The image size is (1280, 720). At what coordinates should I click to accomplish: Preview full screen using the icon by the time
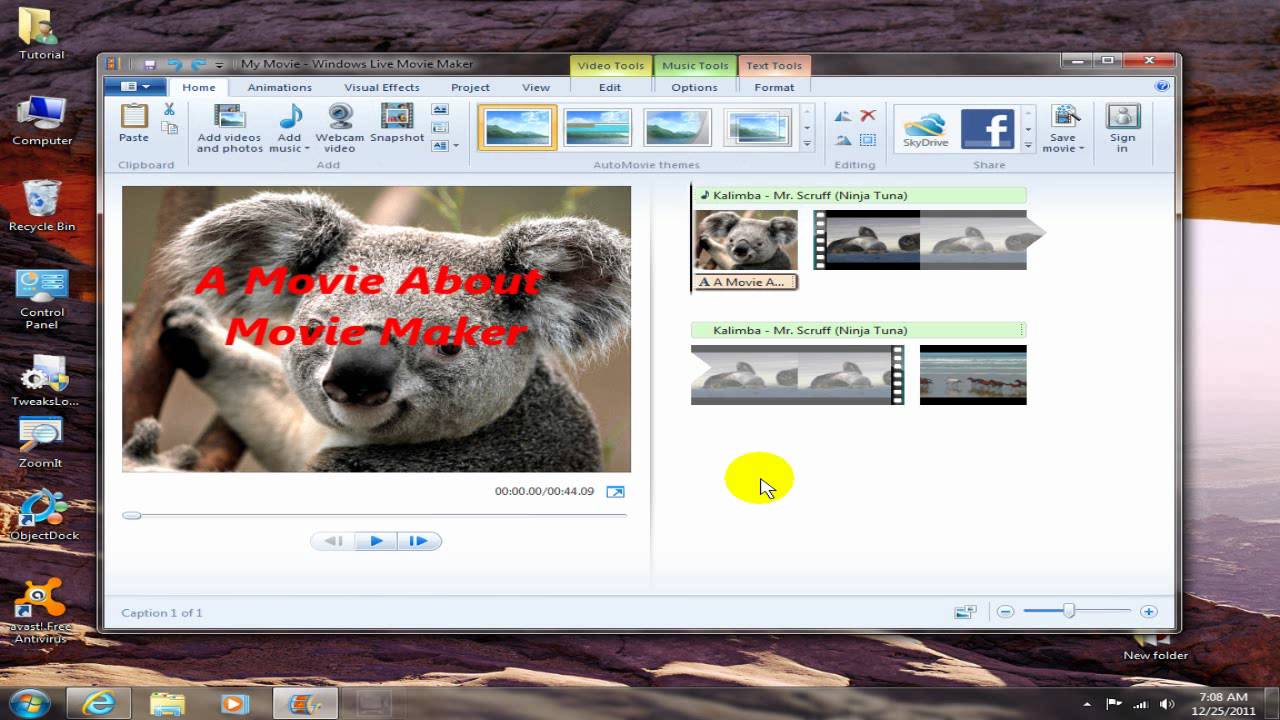pos(615,492)
